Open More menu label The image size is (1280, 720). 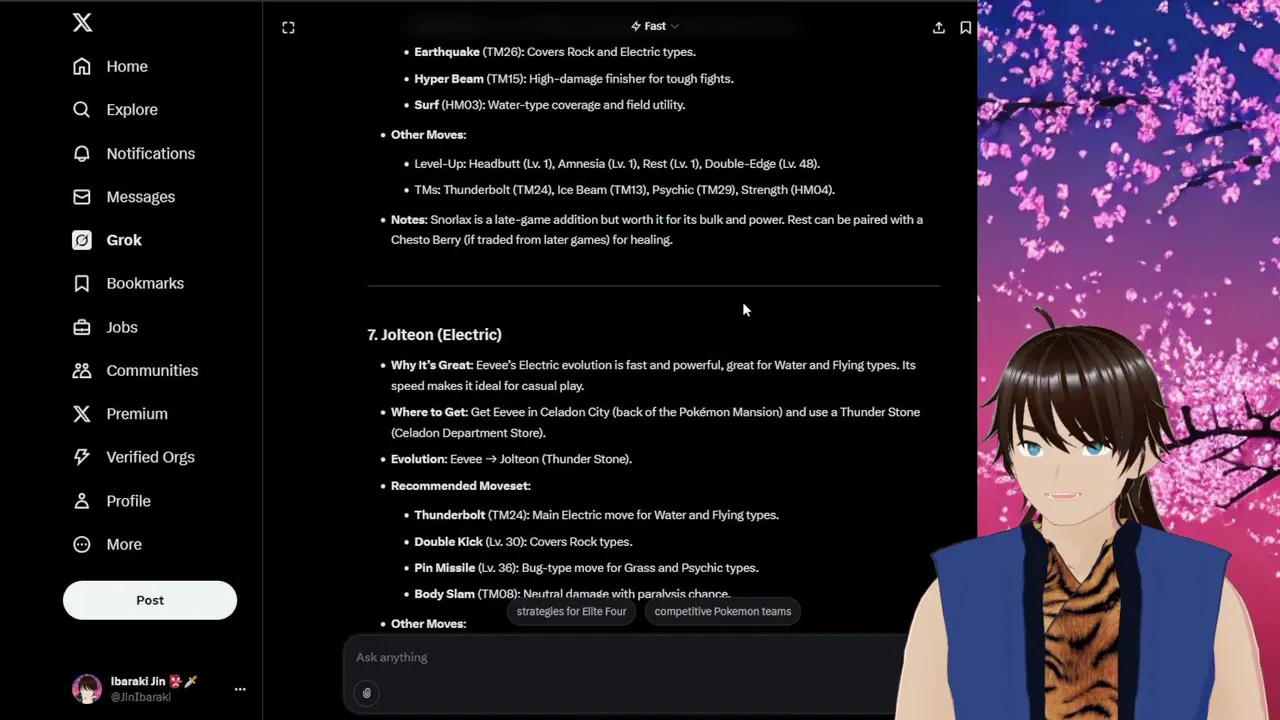pyautogui.click(x=124, y=544)
